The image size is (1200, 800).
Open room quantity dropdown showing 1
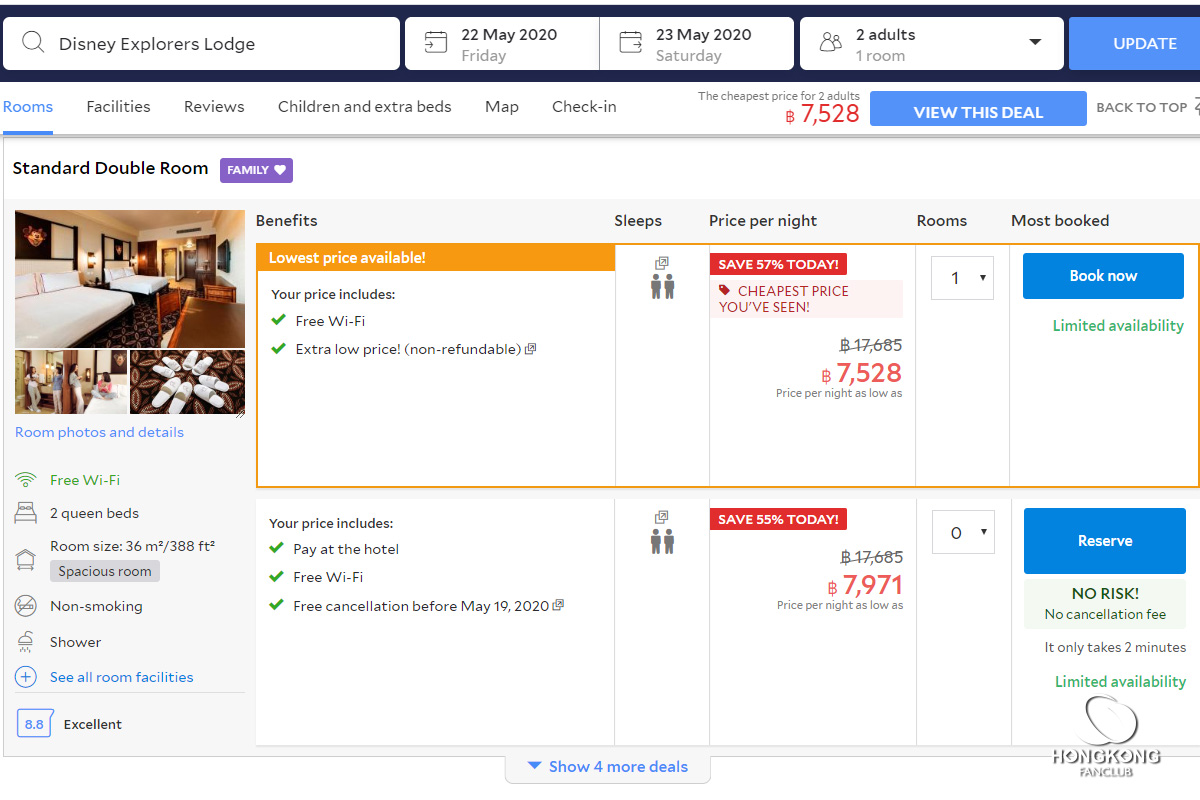click(x=962, y=278)
